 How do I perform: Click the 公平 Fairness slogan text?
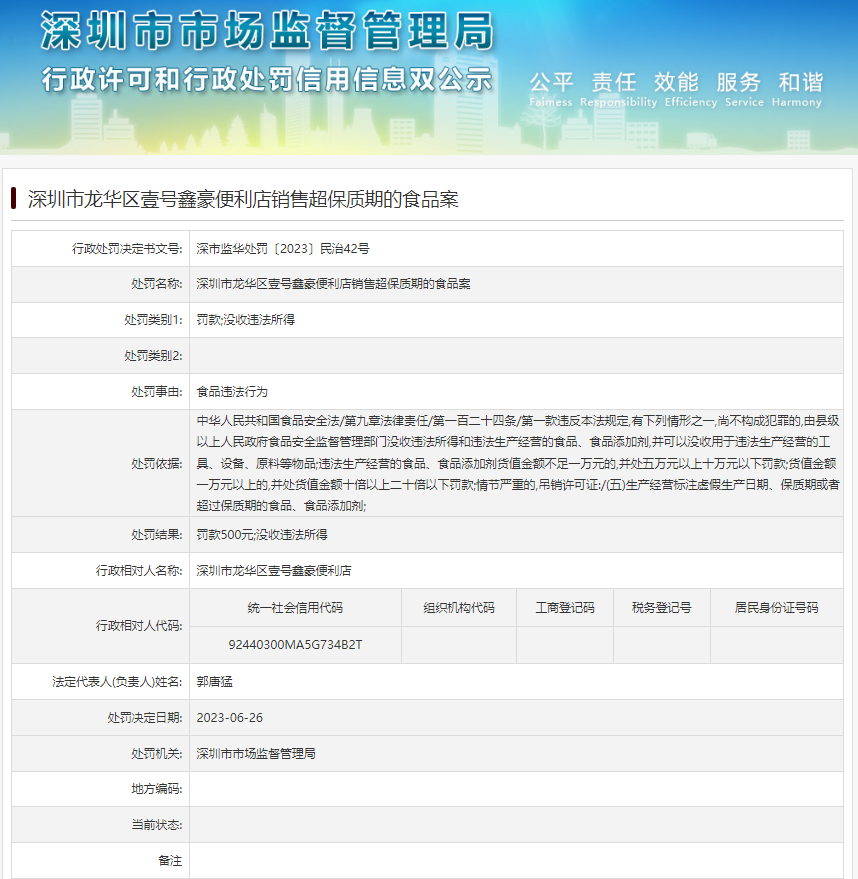[x=551, y=89]
